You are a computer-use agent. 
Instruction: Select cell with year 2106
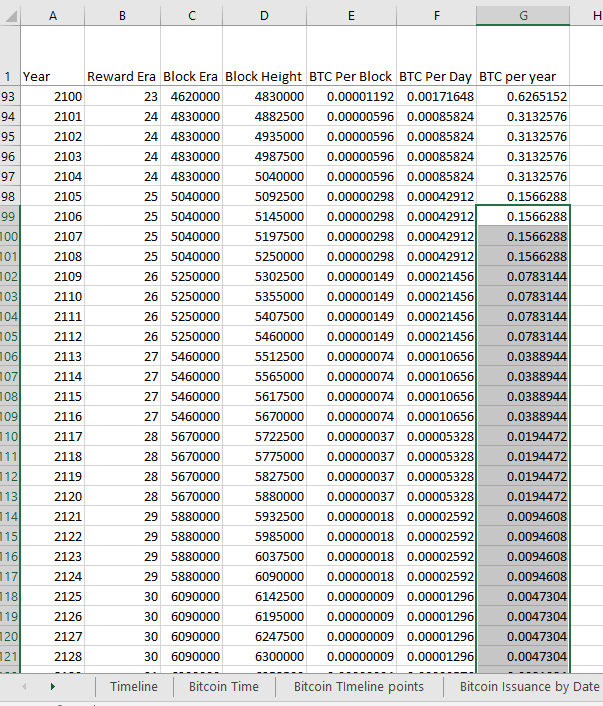pos(52,217)
